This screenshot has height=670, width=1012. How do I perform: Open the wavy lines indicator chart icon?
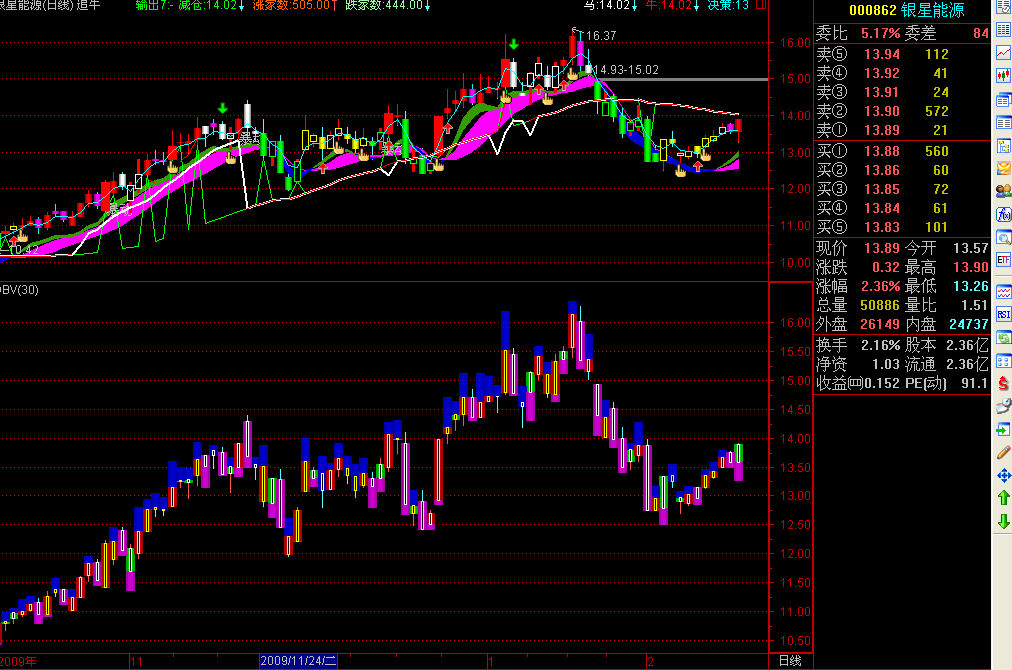(x=1003, y=292)
